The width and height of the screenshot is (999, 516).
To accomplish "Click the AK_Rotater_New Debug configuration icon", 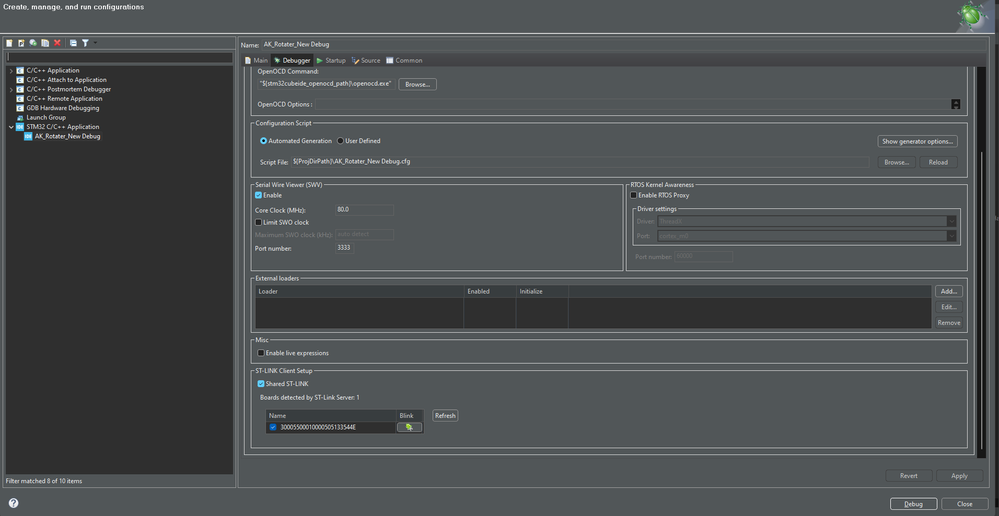I will (x=28, y=136).
